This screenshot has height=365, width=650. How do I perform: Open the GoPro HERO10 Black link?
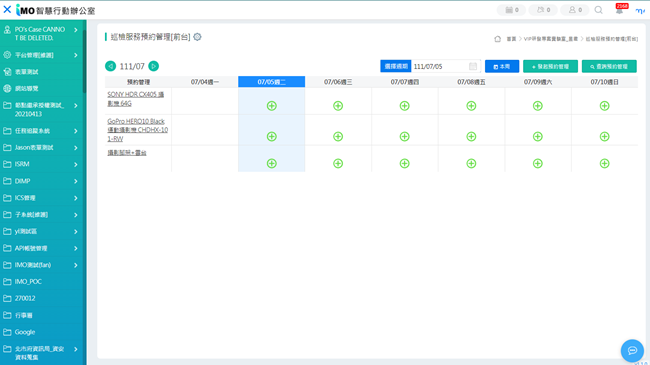click(138, 130)
